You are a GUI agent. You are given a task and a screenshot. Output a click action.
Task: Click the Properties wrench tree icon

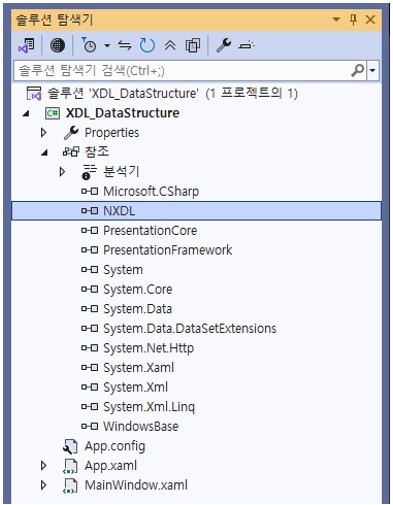pos(71,132)
